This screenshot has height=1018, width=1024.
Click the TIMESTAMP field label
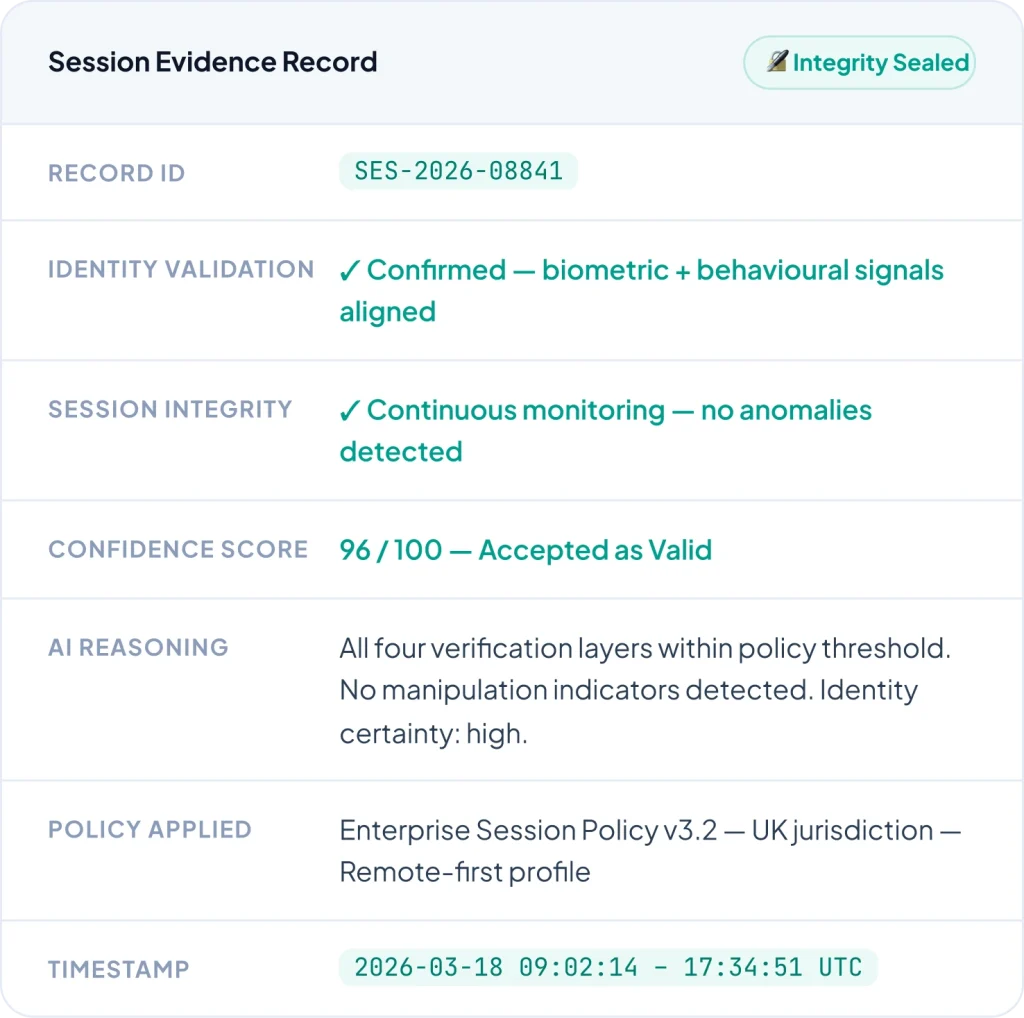(119, 969)
